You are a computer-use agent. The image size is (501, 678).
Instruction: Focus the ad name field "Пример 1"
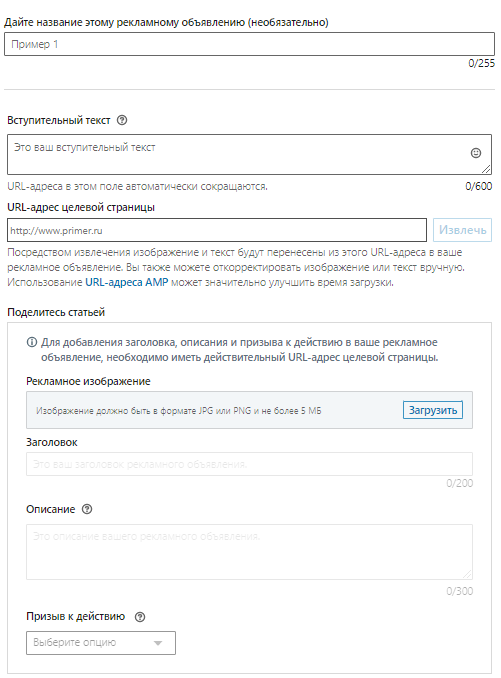point(249,44)
